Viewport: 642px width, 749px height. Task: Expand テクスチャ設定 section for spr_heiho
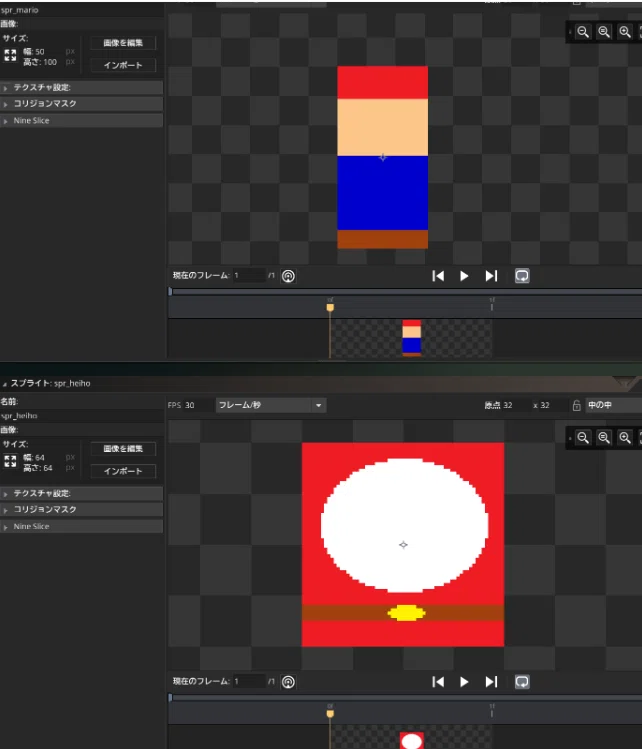[82, 493]
